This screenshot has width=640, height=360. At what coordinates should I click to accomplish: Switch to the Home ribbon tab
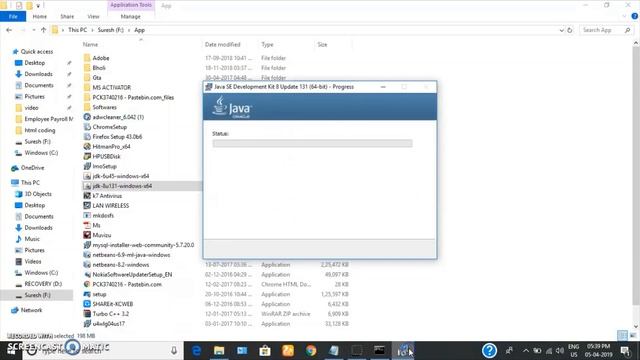(40, 17)
